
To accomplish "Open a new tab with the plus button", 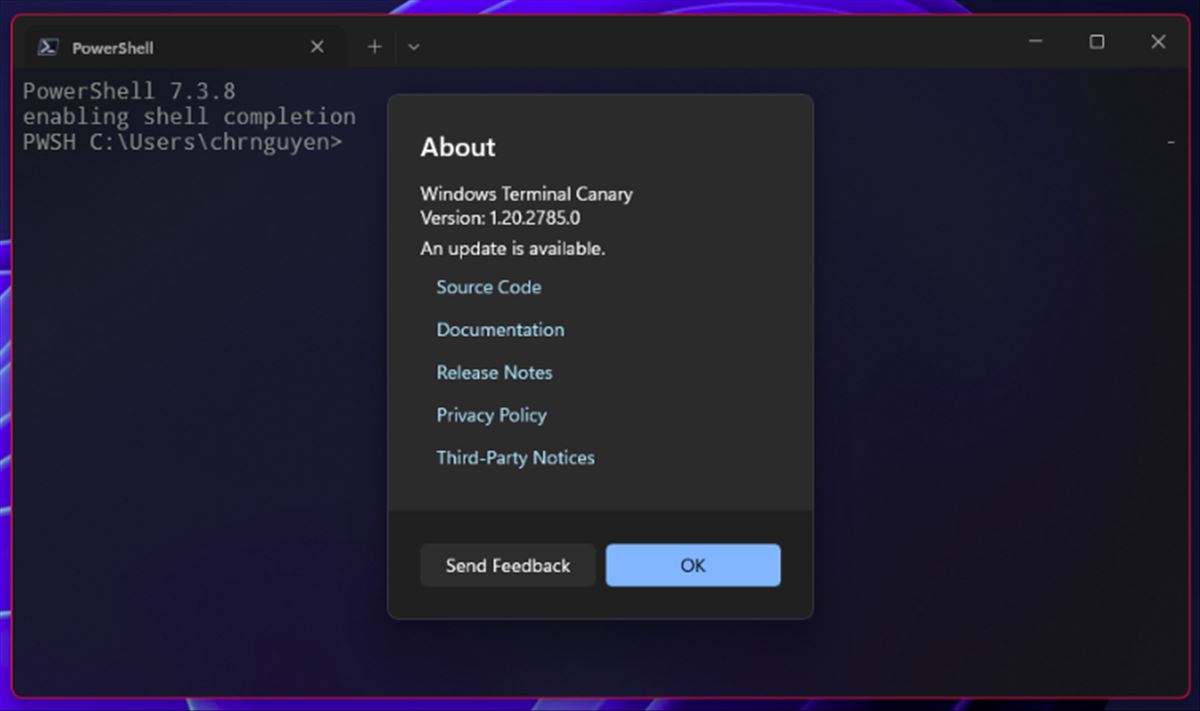I will (x=374, y=46).
